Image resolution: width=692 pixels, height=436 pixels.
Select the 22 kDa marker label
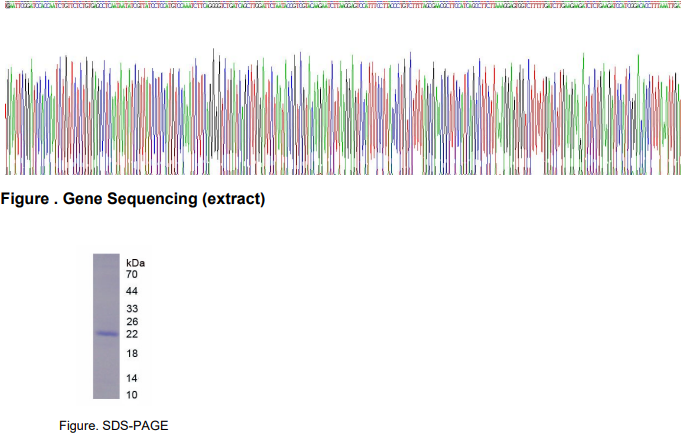[132, 334]
